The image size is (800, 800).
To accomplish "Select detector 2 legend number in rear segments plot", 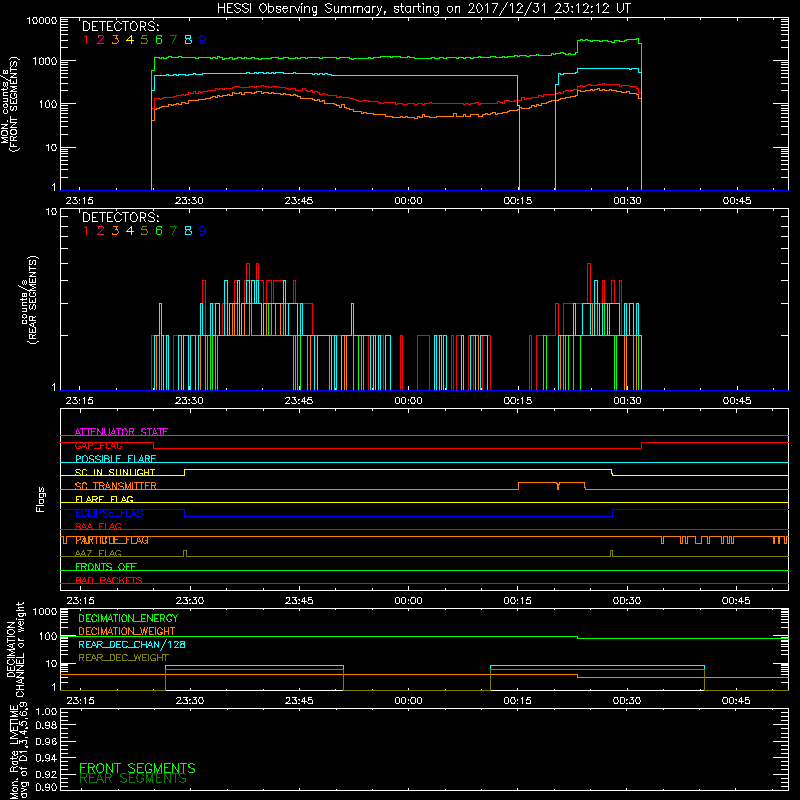I will point(101,231).
